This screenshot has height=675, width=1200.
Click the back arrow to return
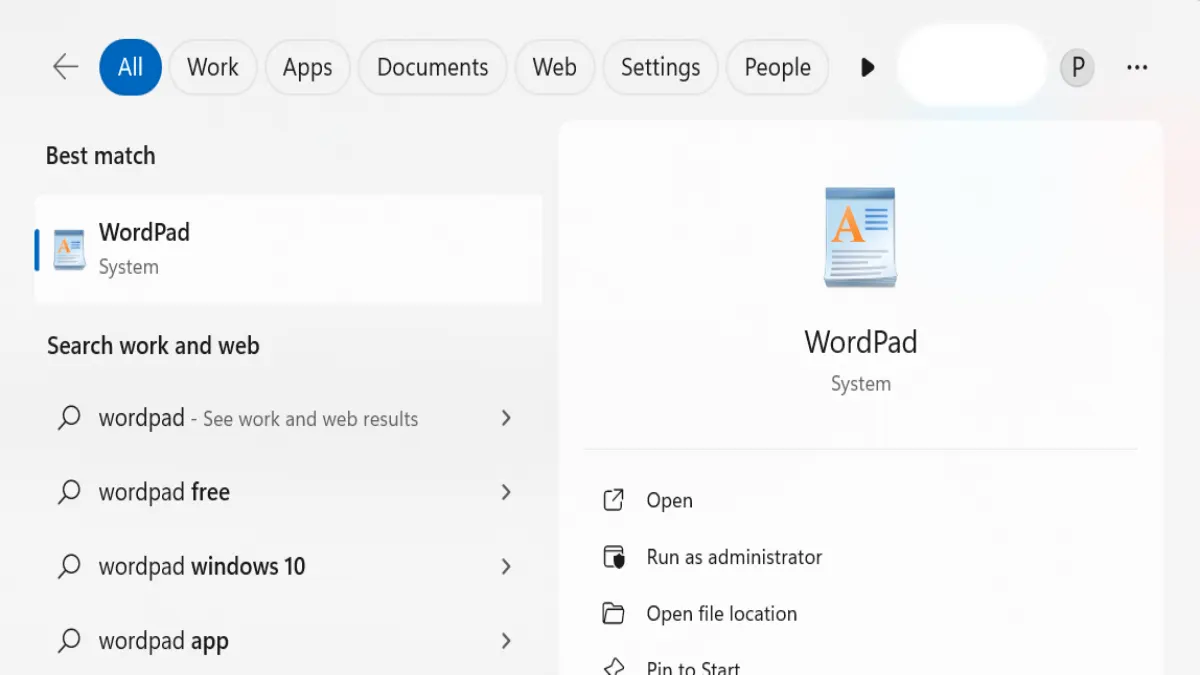(x=64, y=66)
